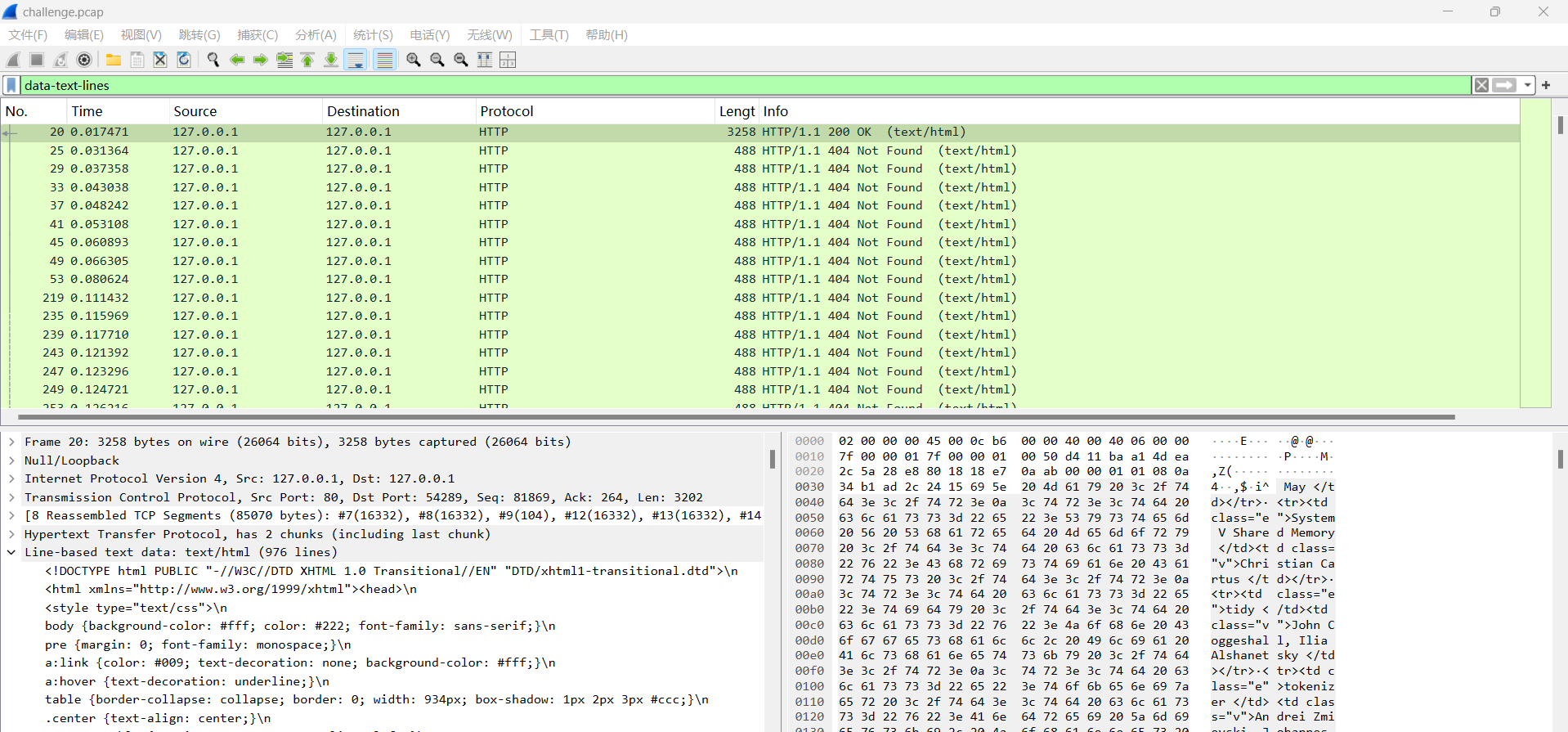This screenshot has height=732, width=1568.
Task: Click the reset layout panes icon
Action: coord(508,60)
